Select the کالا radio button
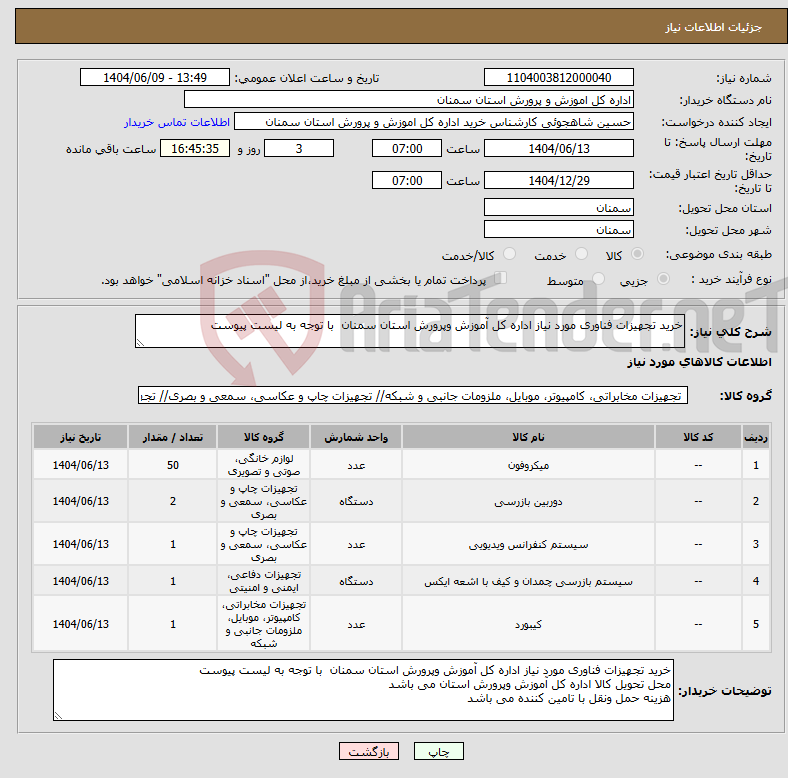 coord(637,254)
